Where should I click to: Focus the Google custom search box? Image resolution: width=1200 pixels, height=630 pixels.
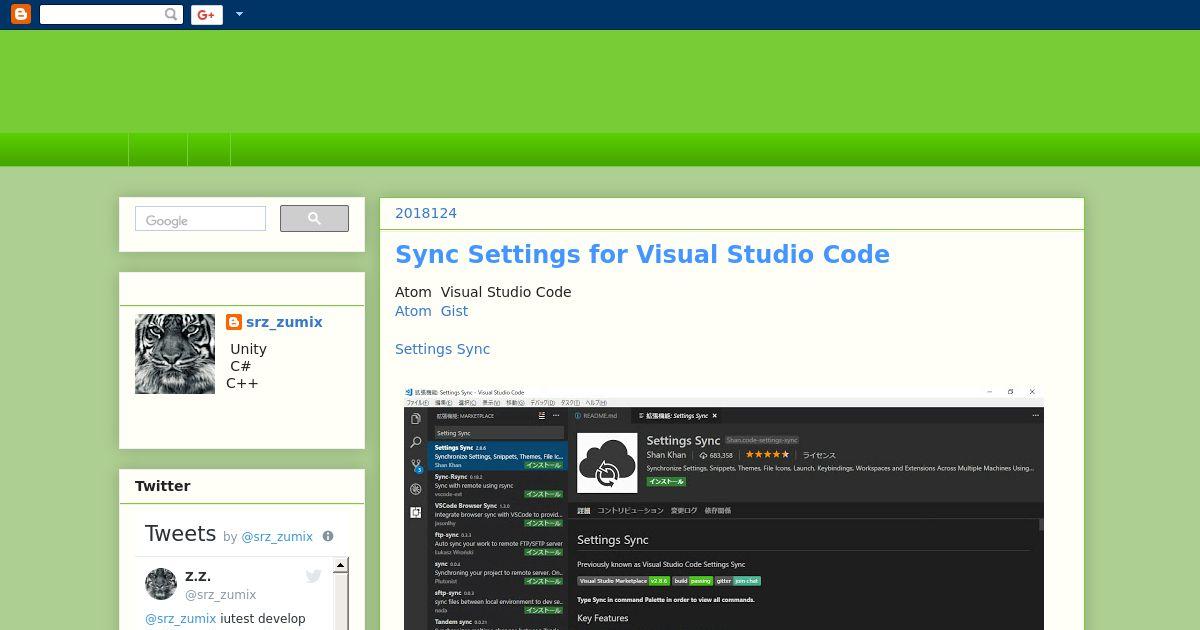(x=200, y=219)
